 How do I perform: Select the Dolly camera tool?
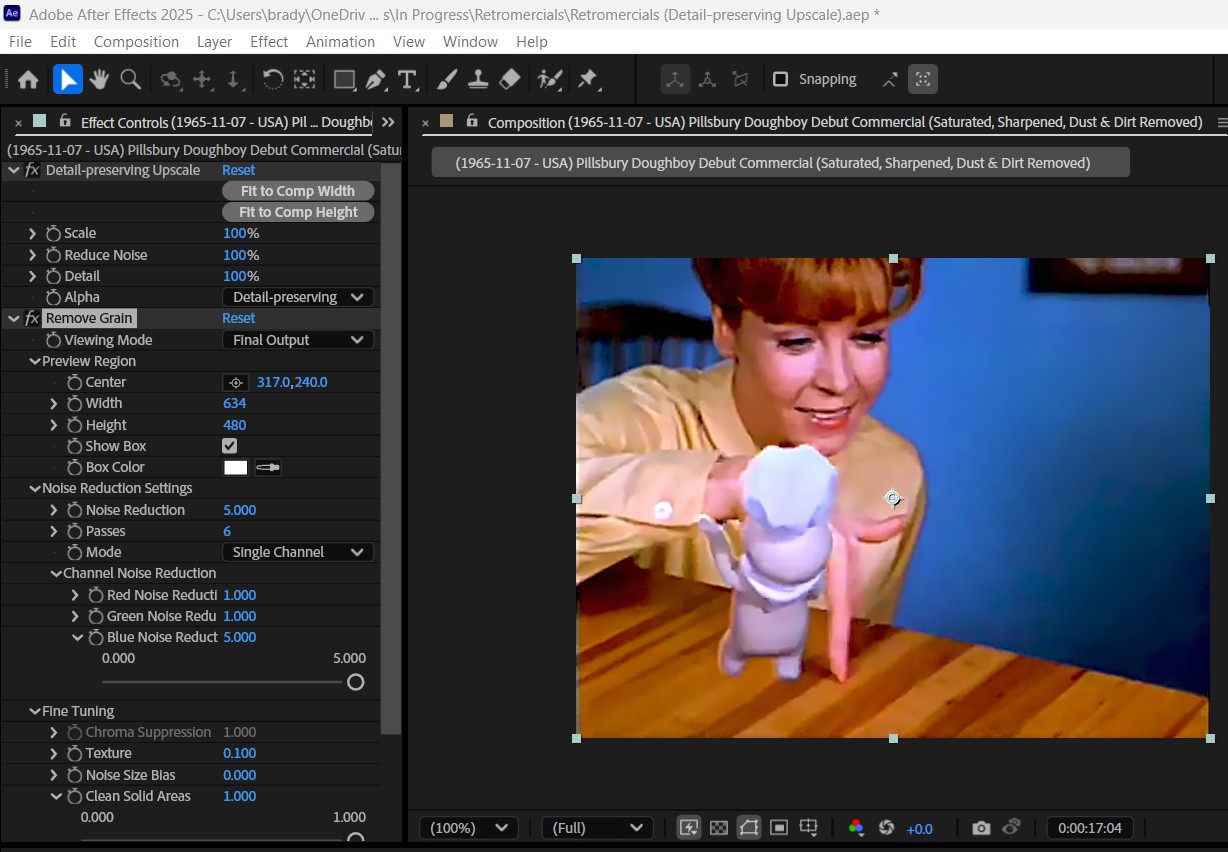click(x=233, y=79)
